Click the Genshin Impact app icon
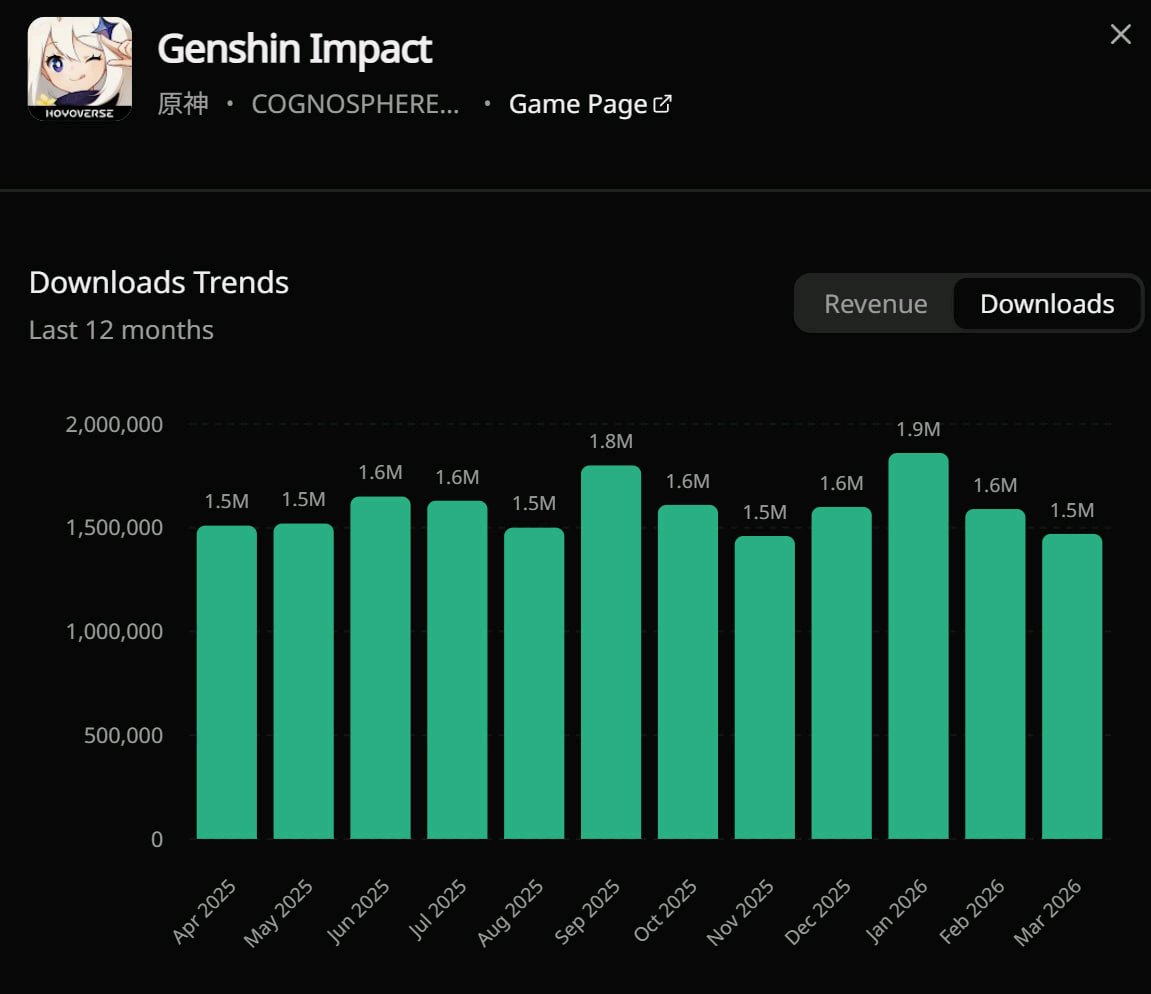 pos(80,69)
